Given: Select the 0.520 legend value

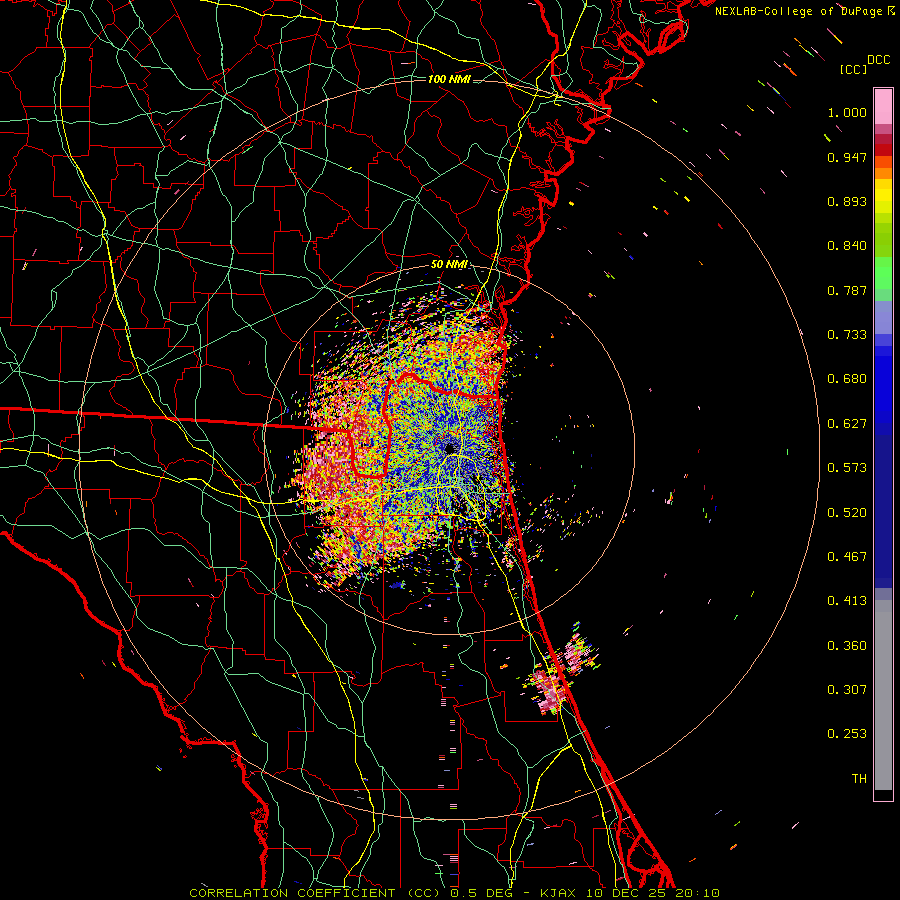Looking at the screenshot, I should pyautogui.click(x=847, y=513).
